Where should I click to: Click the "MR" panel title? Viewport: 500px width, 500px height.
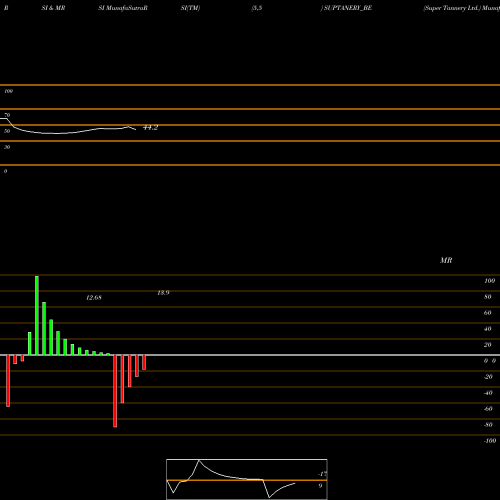(x=446, y=260)
